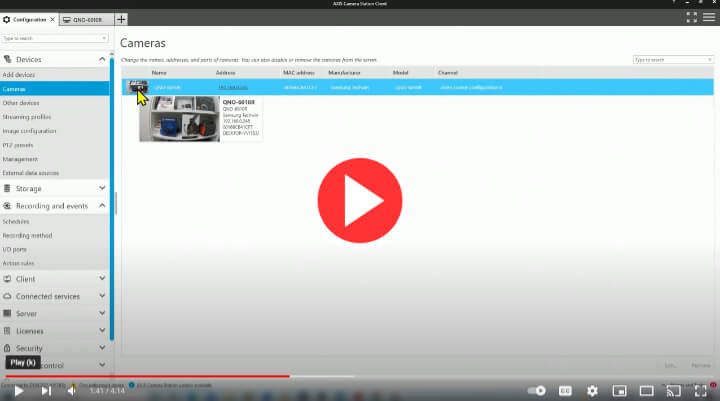Enter fullscreen with the fullscreen icon

[x=700, y=390]
